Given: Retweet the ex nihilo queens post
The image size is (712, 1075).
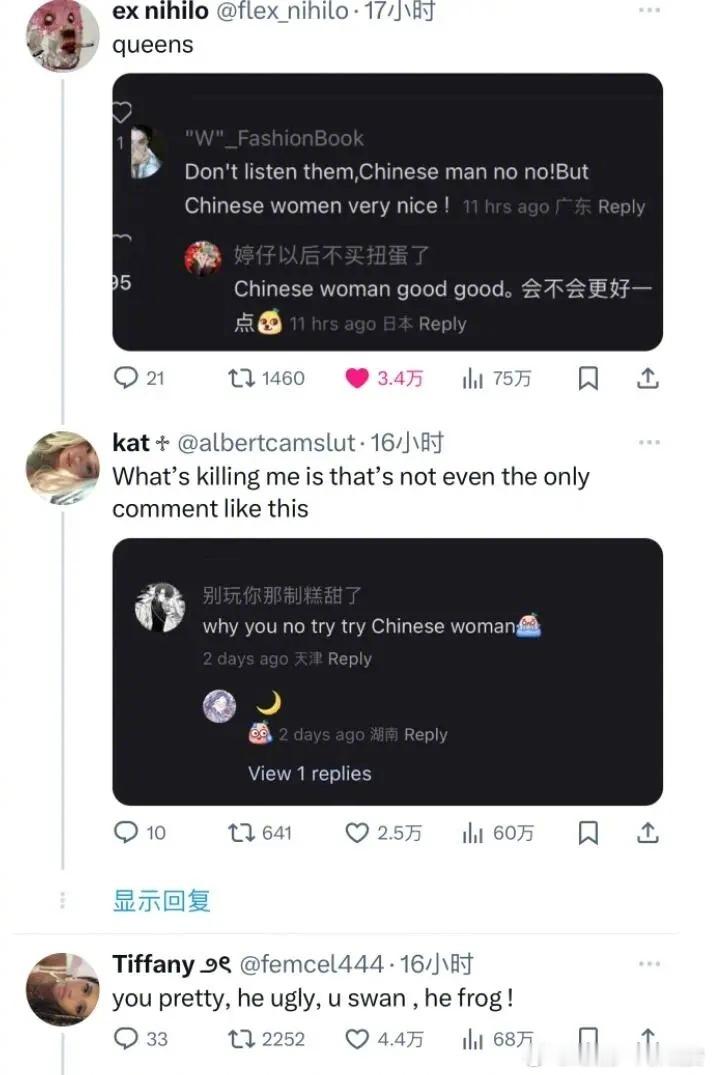Looking at the screenshot, I should tap(240, 378).
